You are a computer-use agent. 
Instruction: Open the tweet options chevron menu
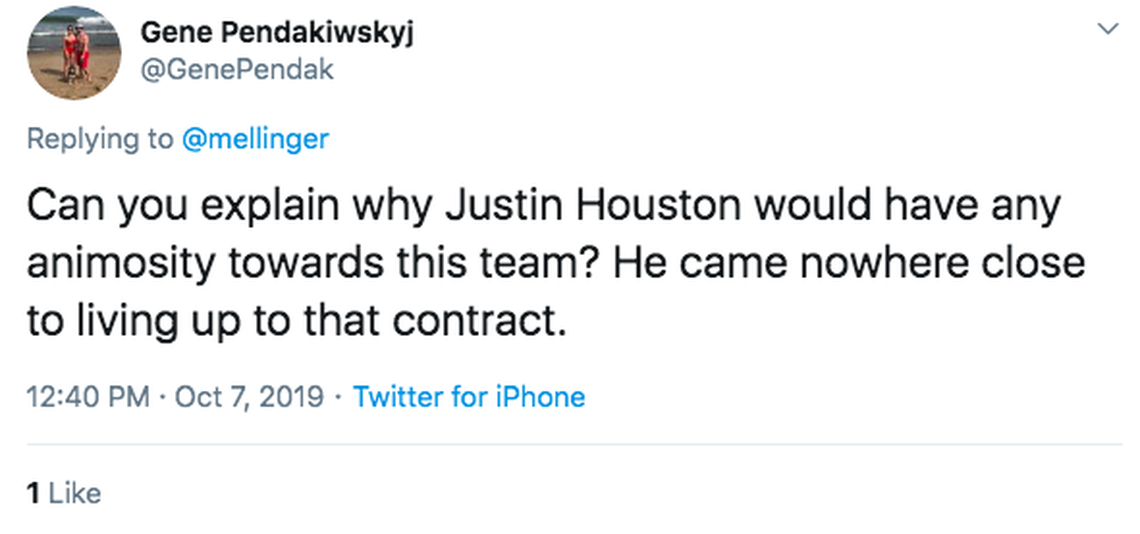1107,30
